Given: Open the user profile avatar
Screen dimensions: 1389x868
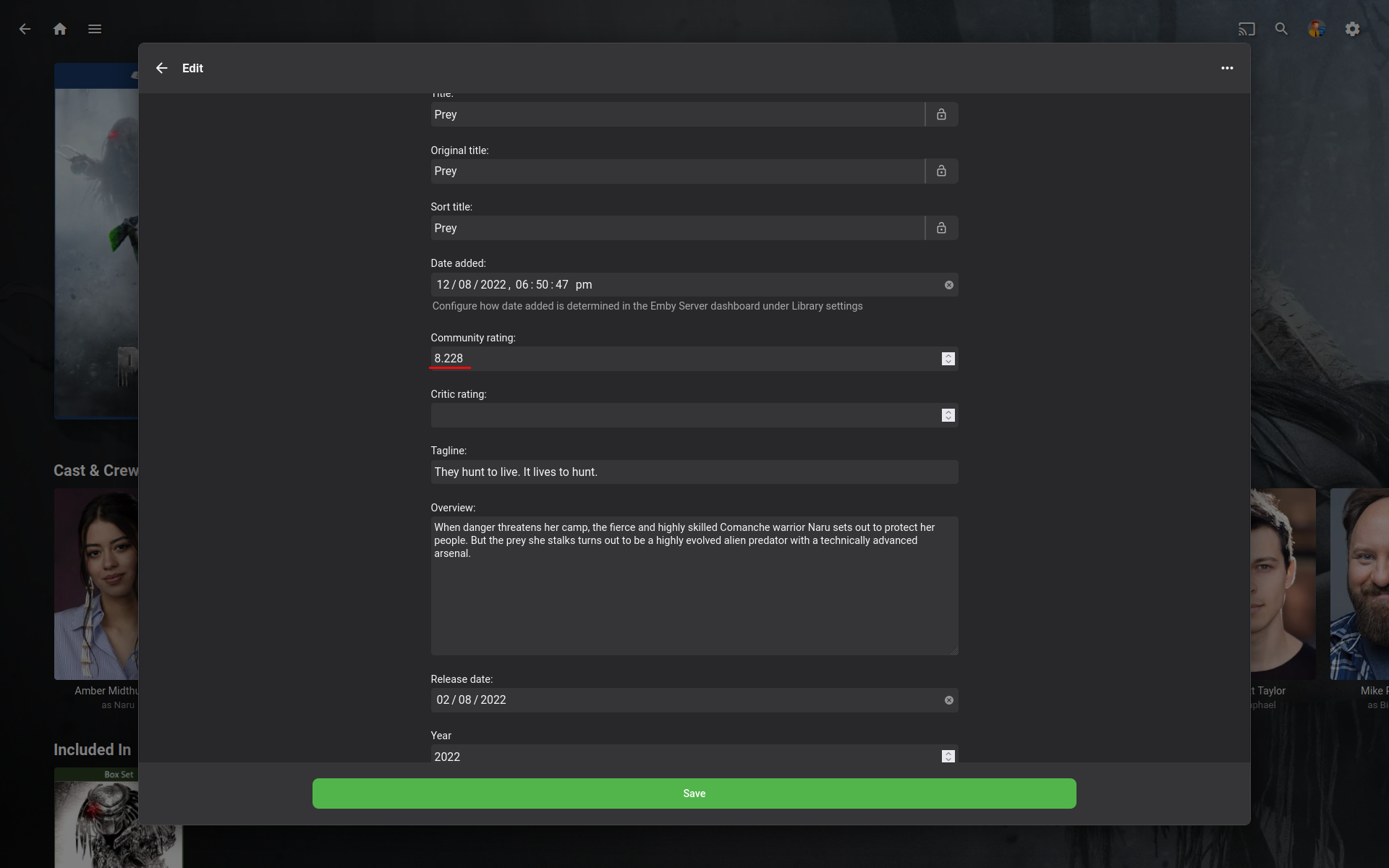Looking at the screenshot, I should (1316, 29).
